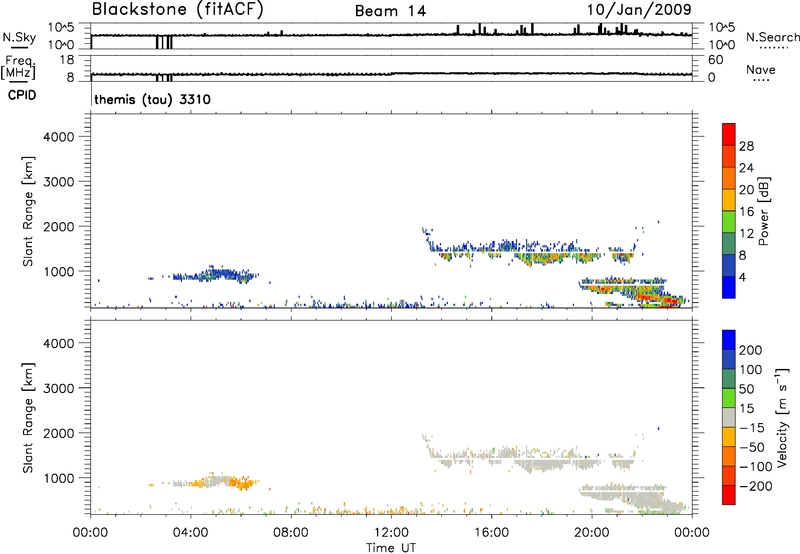
Task: Click the date '10/Jan/2009'
Action: [639, 10]
